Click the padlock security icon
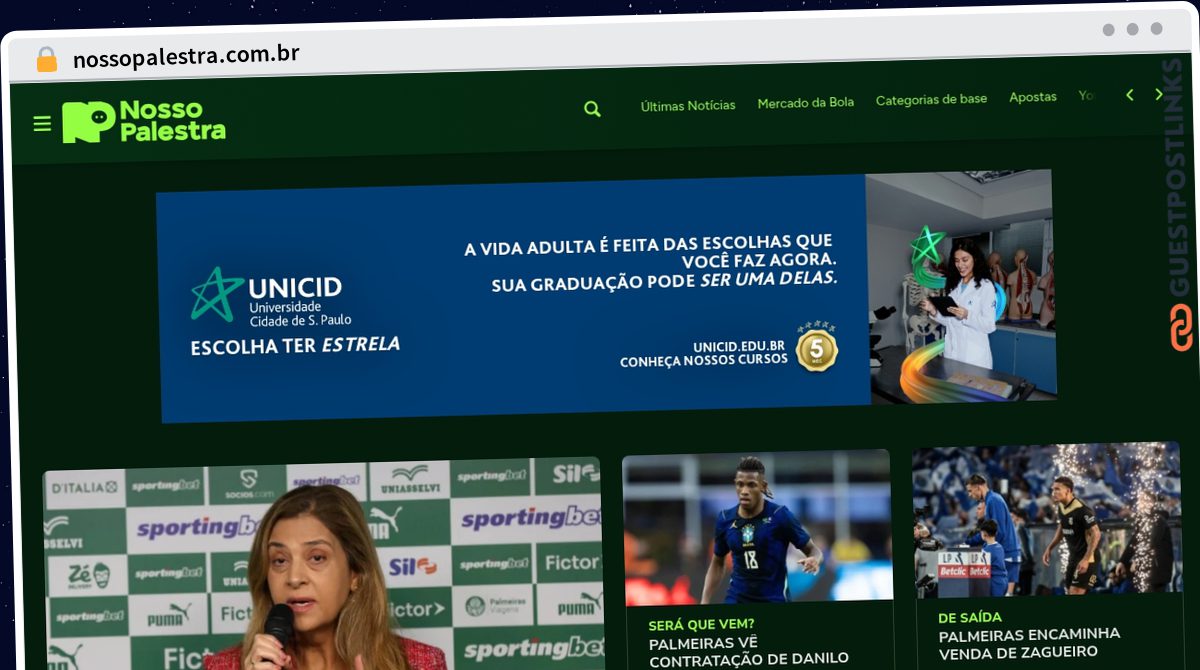The height and width of the screenshot is (670, 1200). pos(46,60)
